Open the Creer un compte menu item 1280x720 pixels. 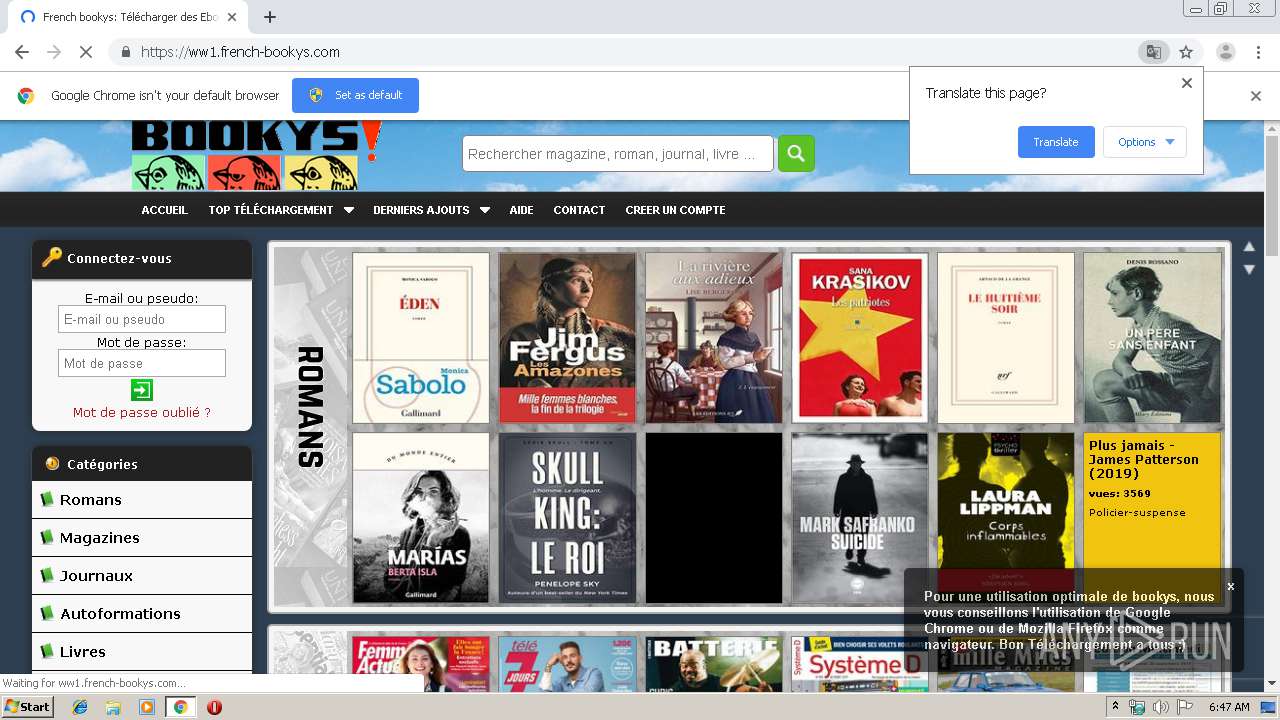point(675,210)
